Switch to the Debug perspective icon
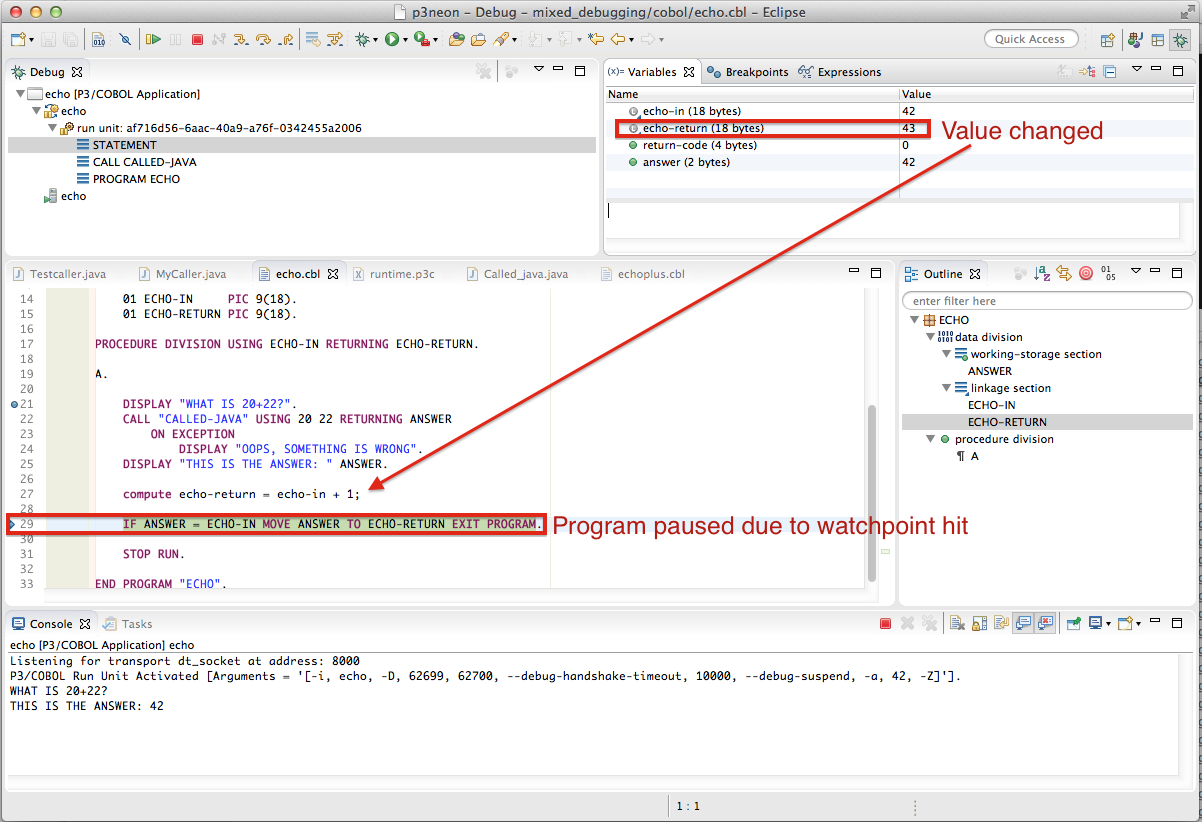Image resolution: width=1202 pixels, height=822 pixels. click(x=1180, y=40)
